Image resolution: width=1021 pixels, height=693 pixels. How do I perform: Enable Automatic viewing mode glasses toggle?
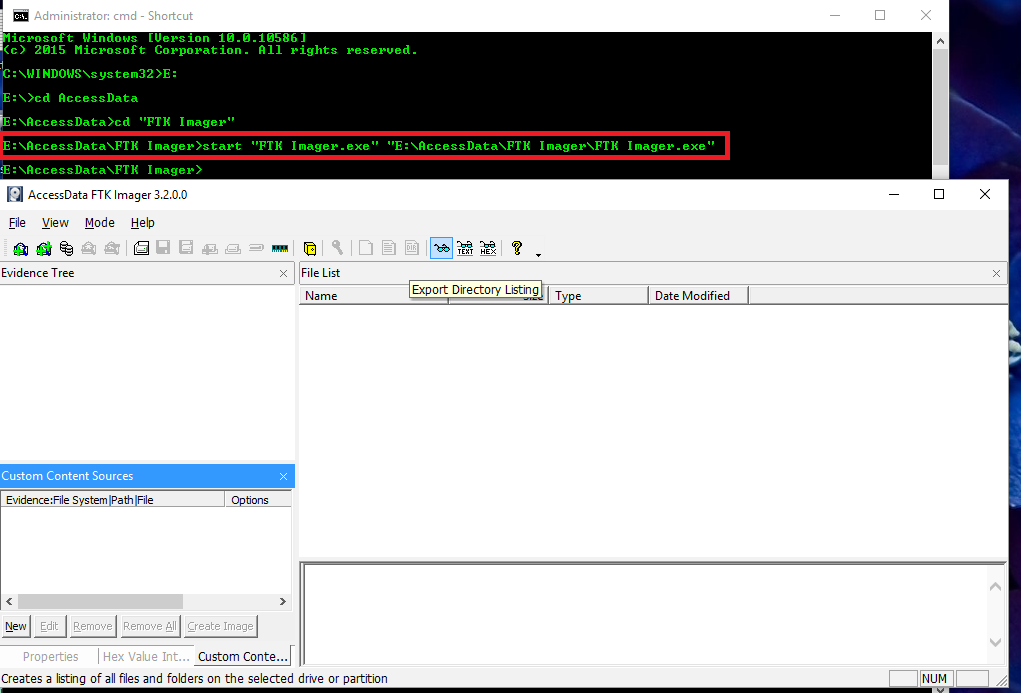point(440,248)
